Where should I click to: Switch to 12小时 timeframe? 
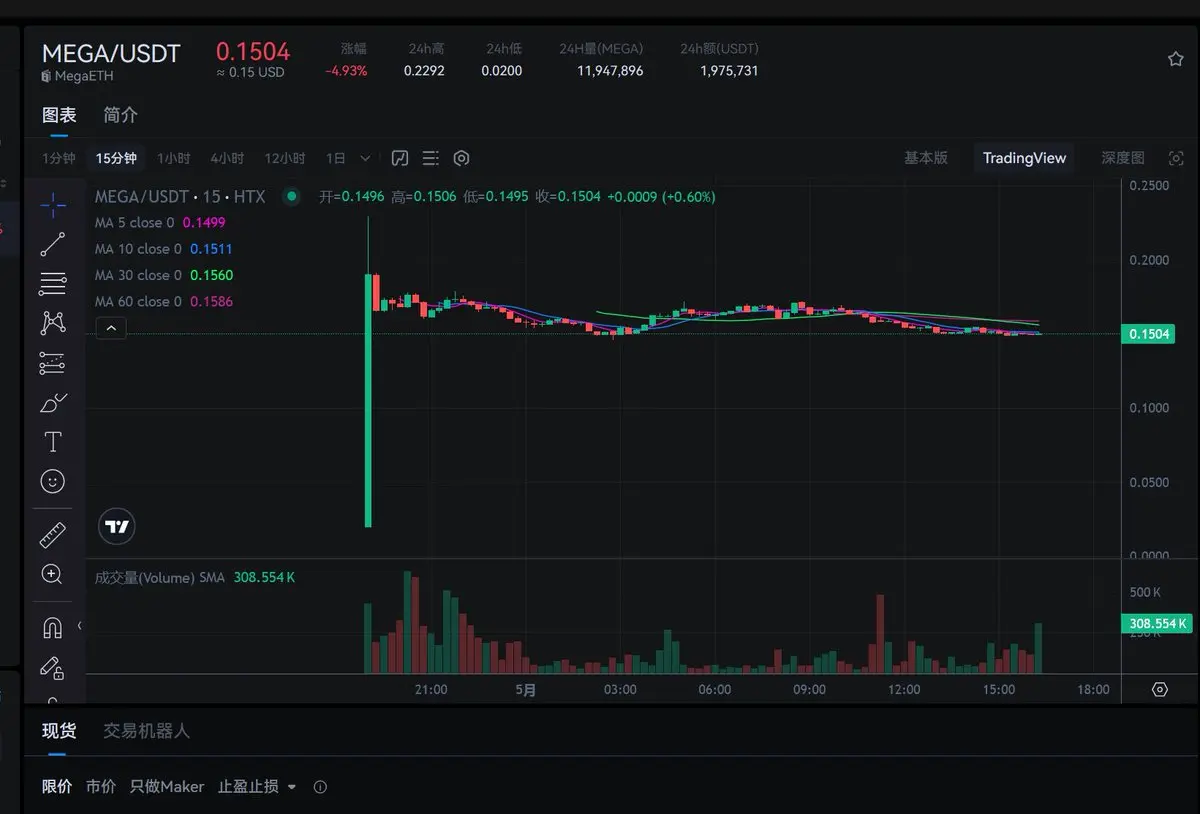[285, 158]
